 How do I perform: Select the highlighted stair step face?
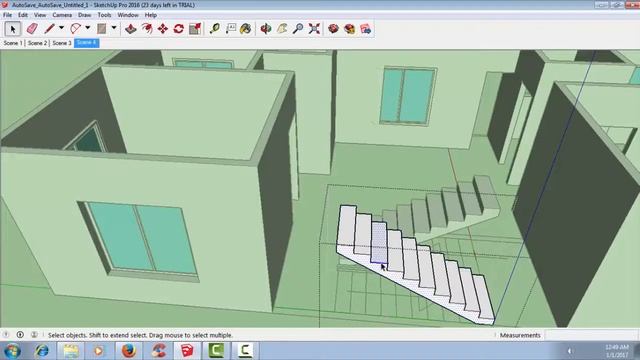click(379, 243)
